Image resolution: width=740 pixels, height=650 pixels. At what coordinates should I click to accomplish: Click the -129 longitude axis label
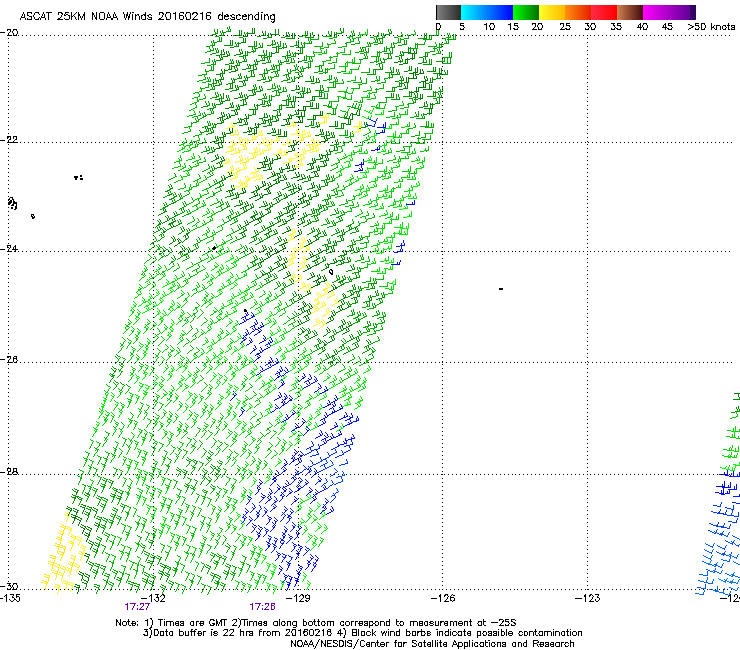(x=298, y=599)
